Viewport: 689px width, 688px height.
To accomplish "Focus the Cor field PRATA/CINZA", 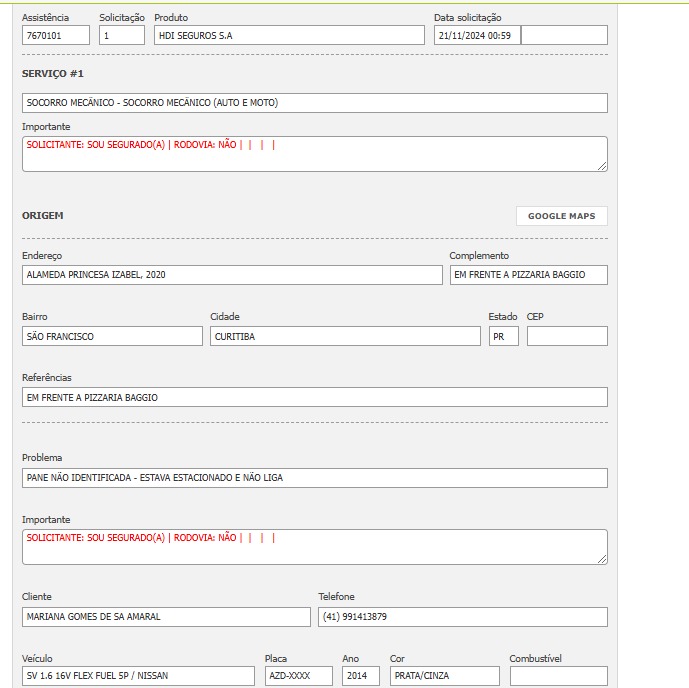I will pyautogui.click(x=445, y=676).
